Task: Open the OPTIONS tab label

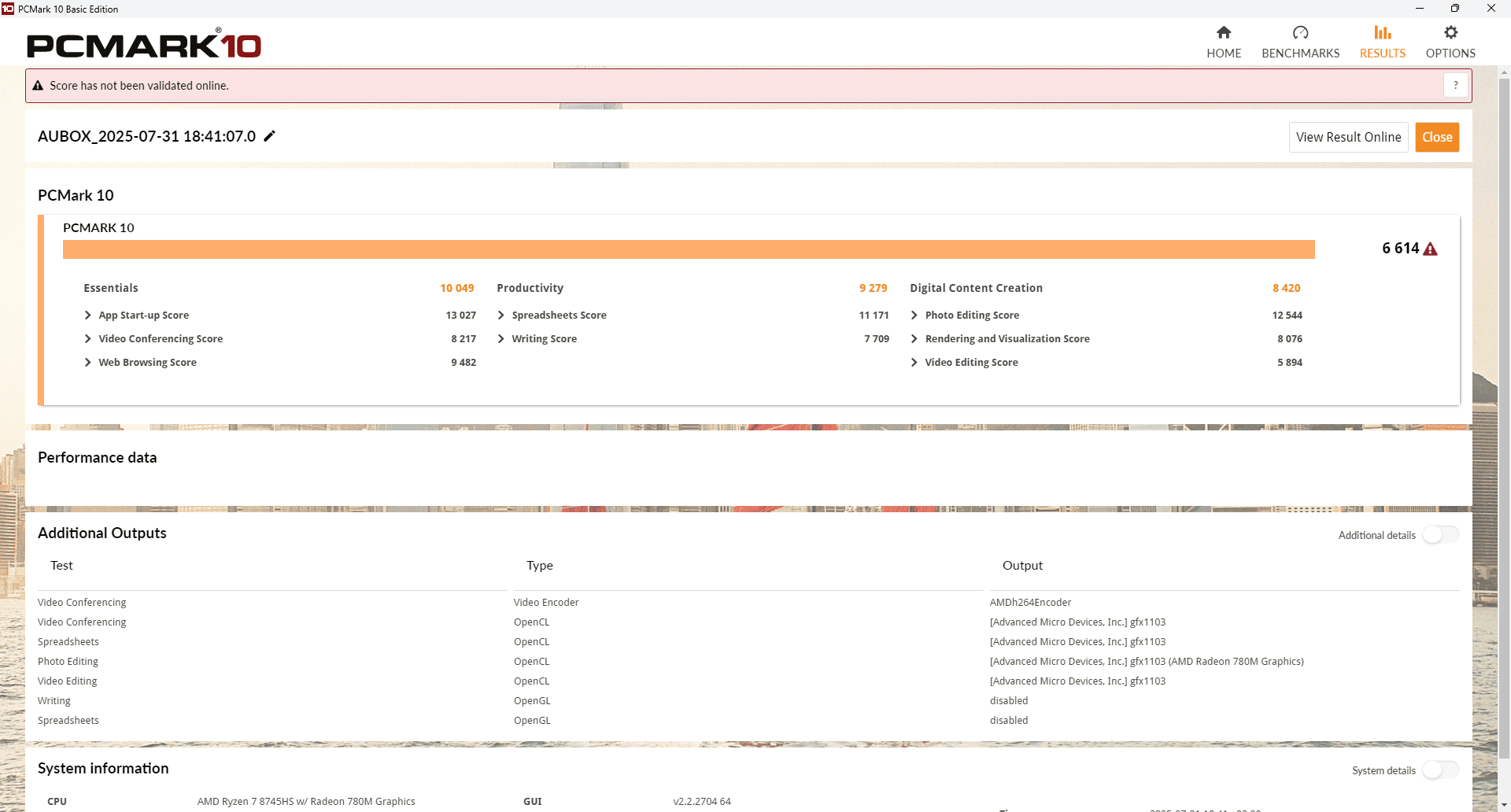Action: (1450, 54)
